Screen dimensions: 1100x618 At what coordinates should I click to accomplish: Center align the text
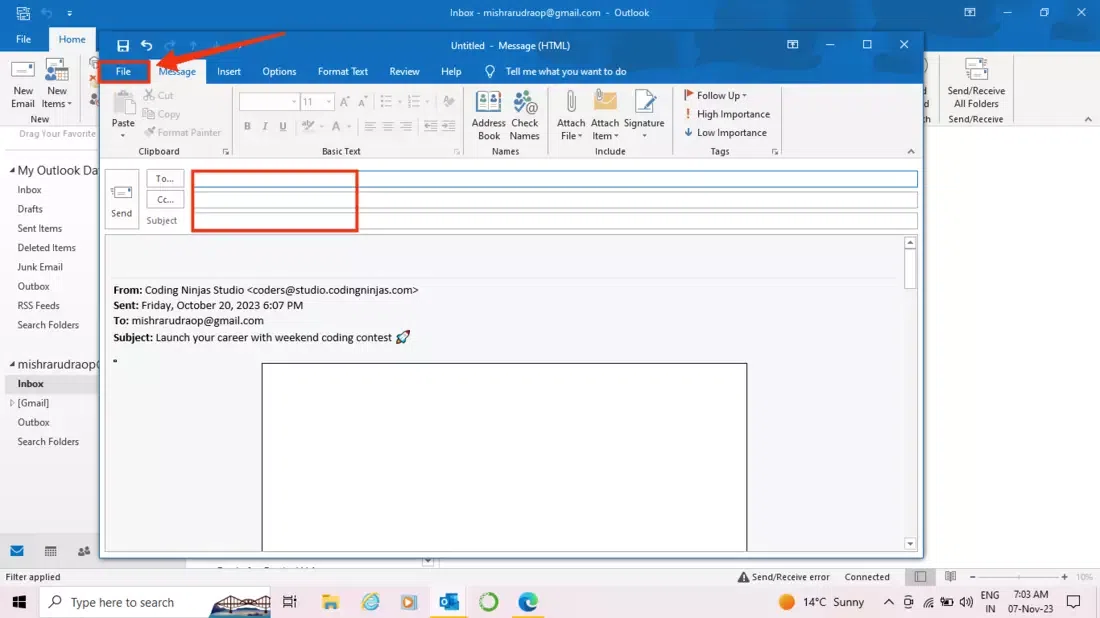[388, 126]
